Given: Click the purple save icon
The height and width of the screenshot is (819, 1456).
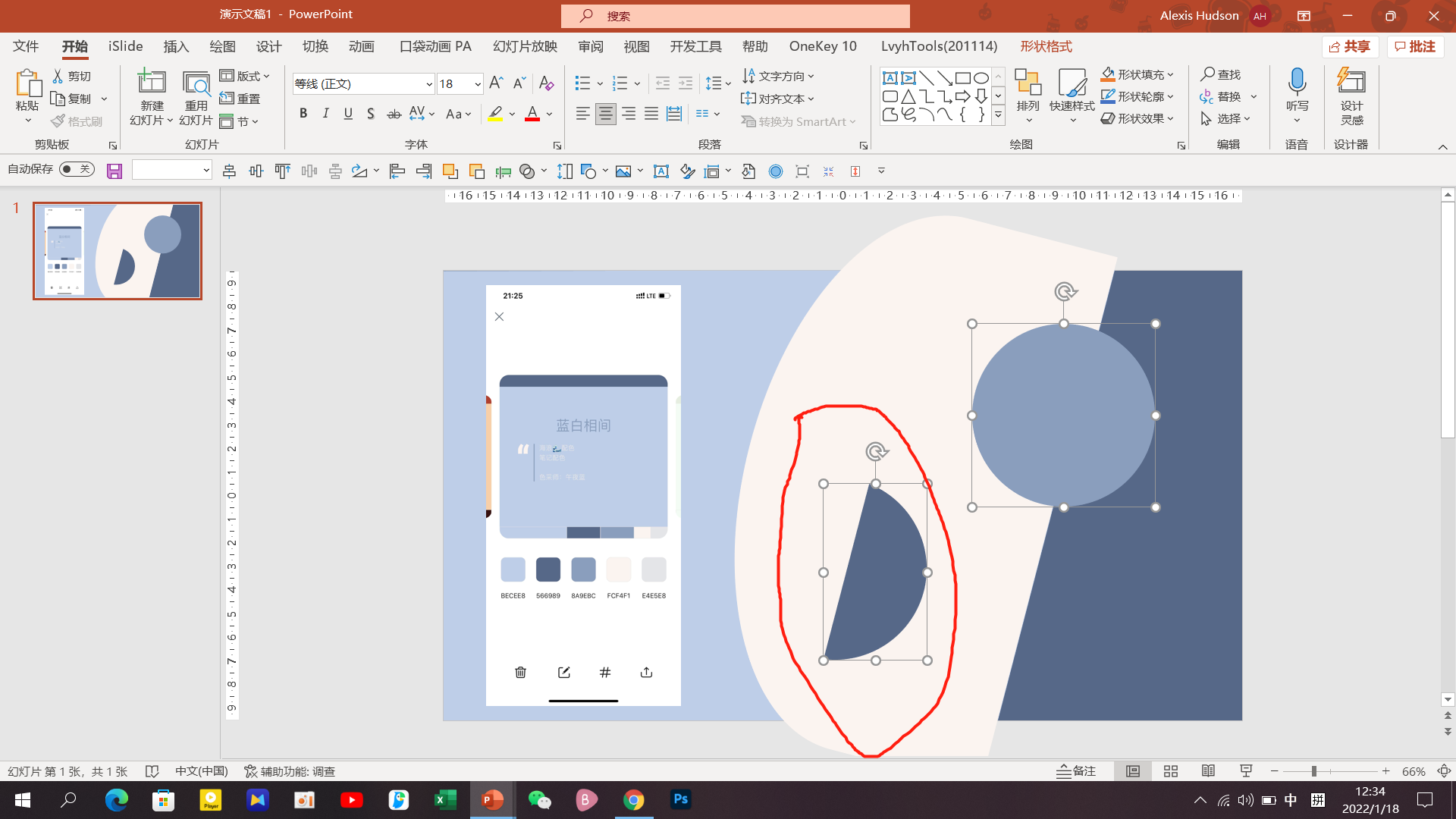Looking at the screenshot, I should tap(115, 171).
